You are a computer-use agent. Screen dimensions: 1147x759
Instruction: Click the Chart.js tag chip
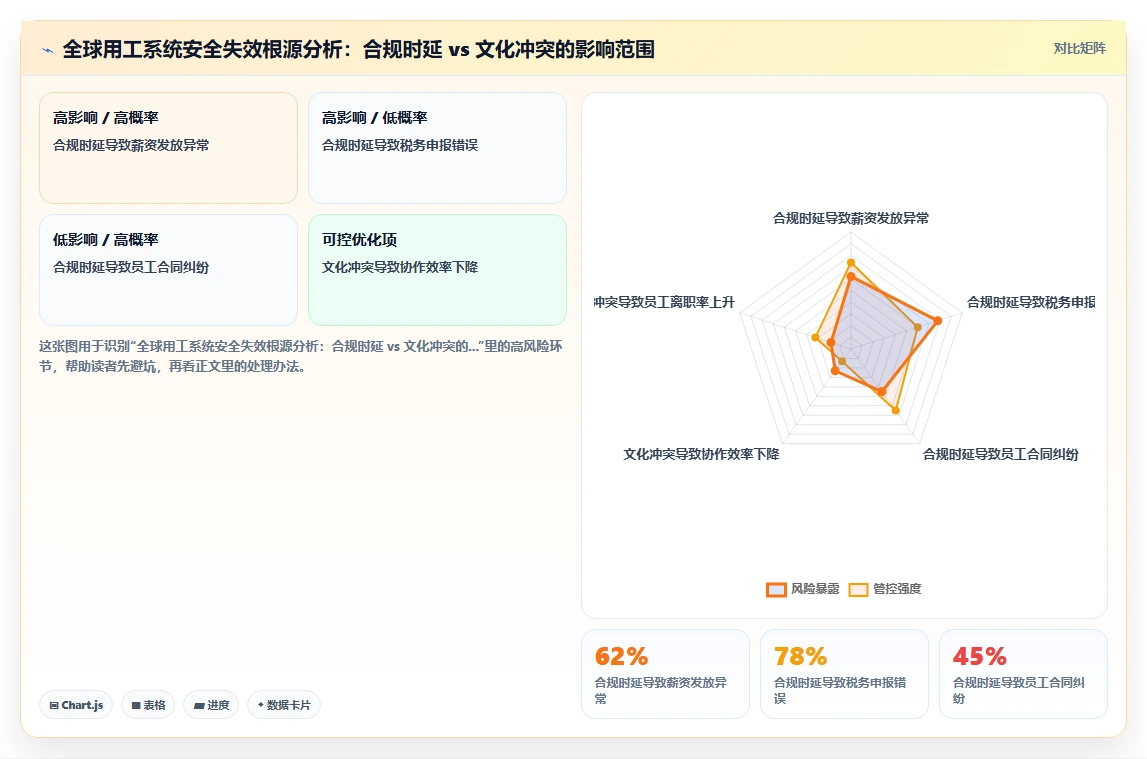coord(76,705)
